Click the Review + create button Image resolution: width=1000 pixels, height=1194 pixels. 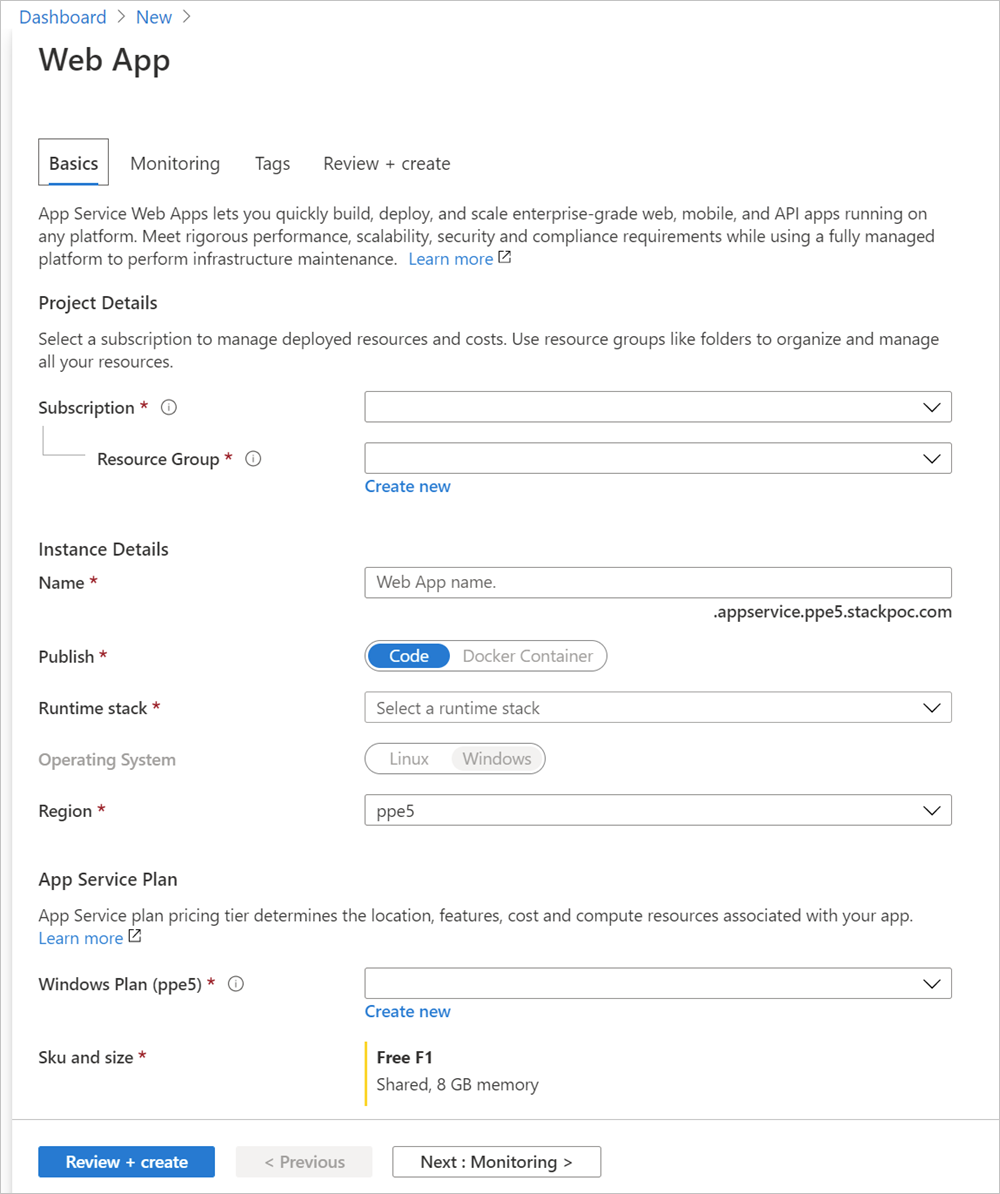tap(126, 1162)
